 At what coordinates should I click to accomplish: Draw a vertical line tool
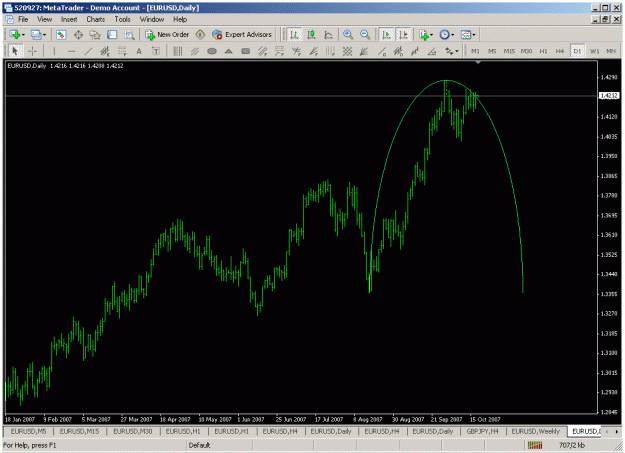click(x=54, y=51)
